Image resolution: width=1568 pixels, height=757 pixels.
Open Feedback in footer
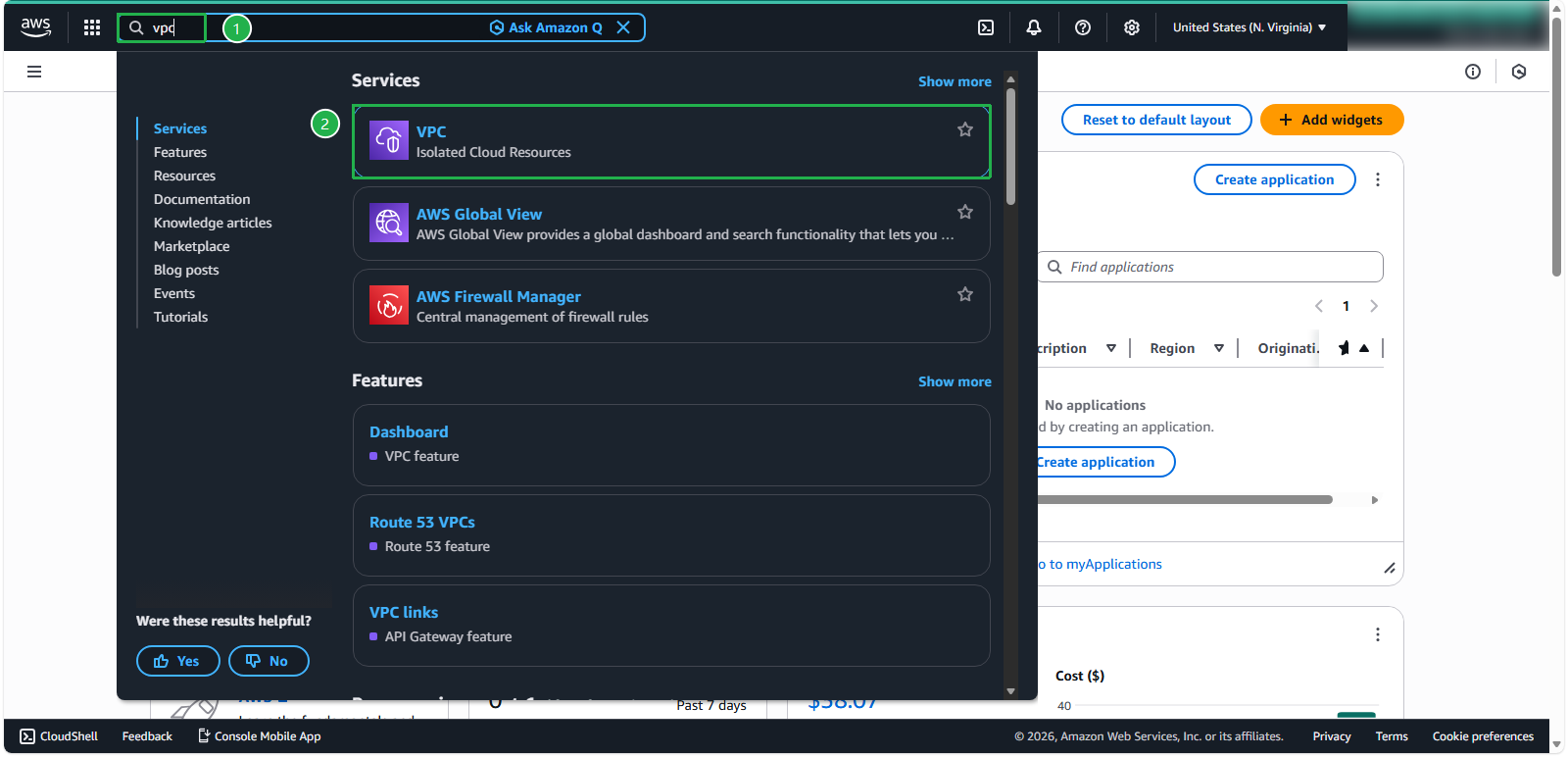[x=147, y=736]
